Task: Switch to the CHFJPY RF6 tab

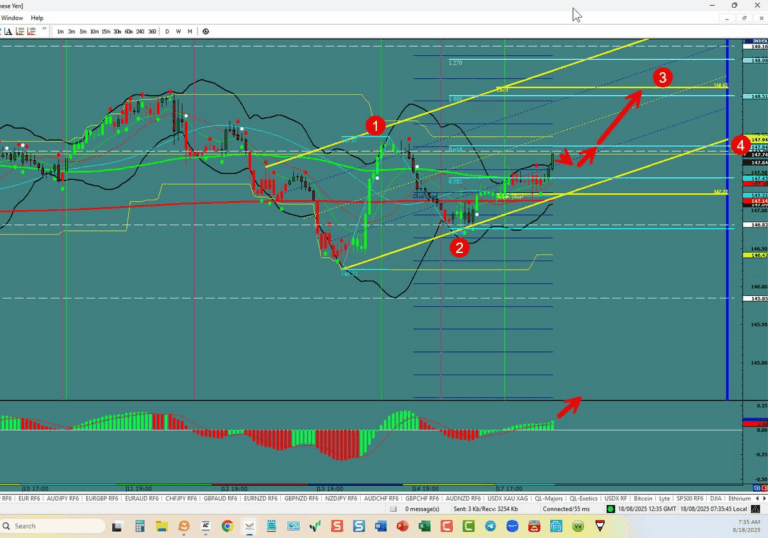Action: 181,498
